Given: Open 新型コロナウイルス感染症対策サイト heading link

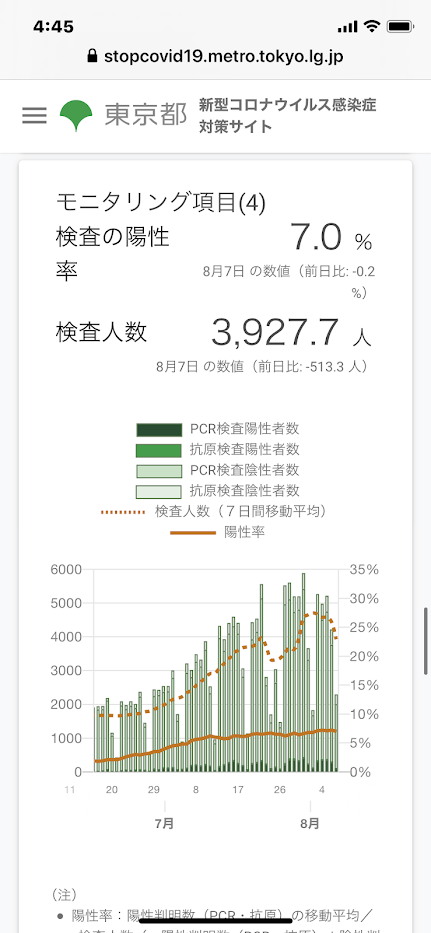Looking at the screenshot, I should click(x=288, y=116).
